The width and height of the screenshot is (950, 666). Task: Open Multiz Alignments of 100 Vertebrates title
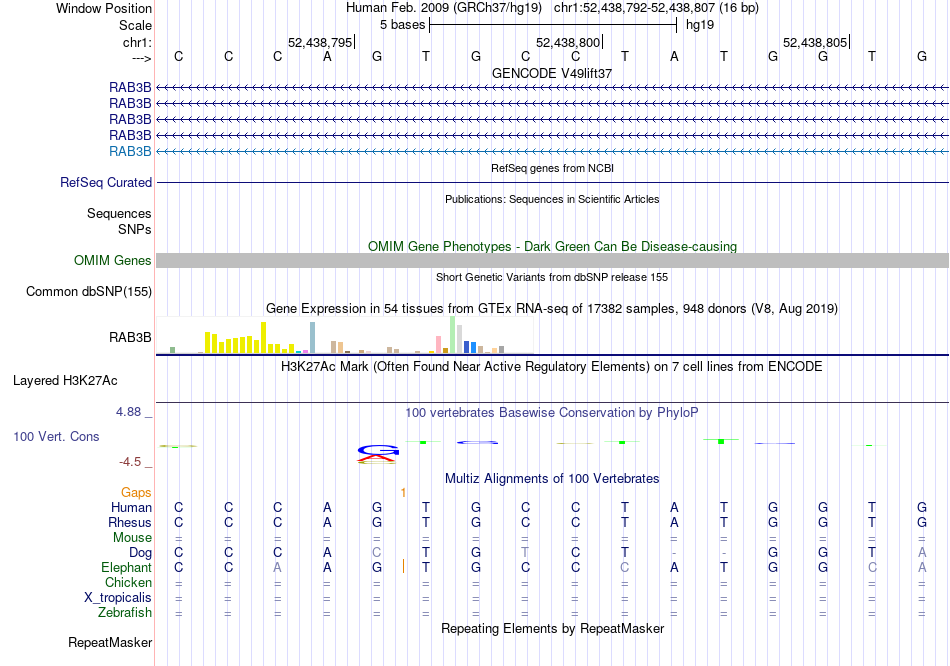tap(552, 479)
